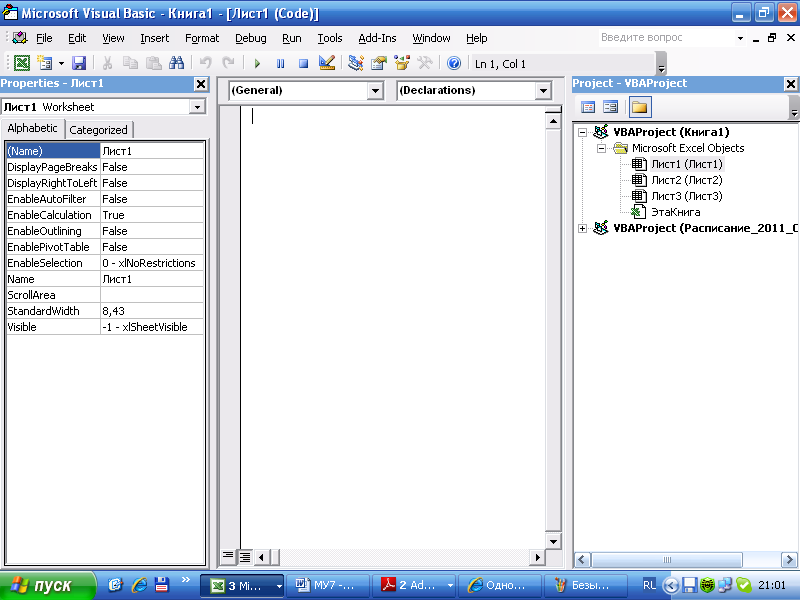Open the Edit menu
This screenshot has width=800, height=600.
[x=77, y=38]
